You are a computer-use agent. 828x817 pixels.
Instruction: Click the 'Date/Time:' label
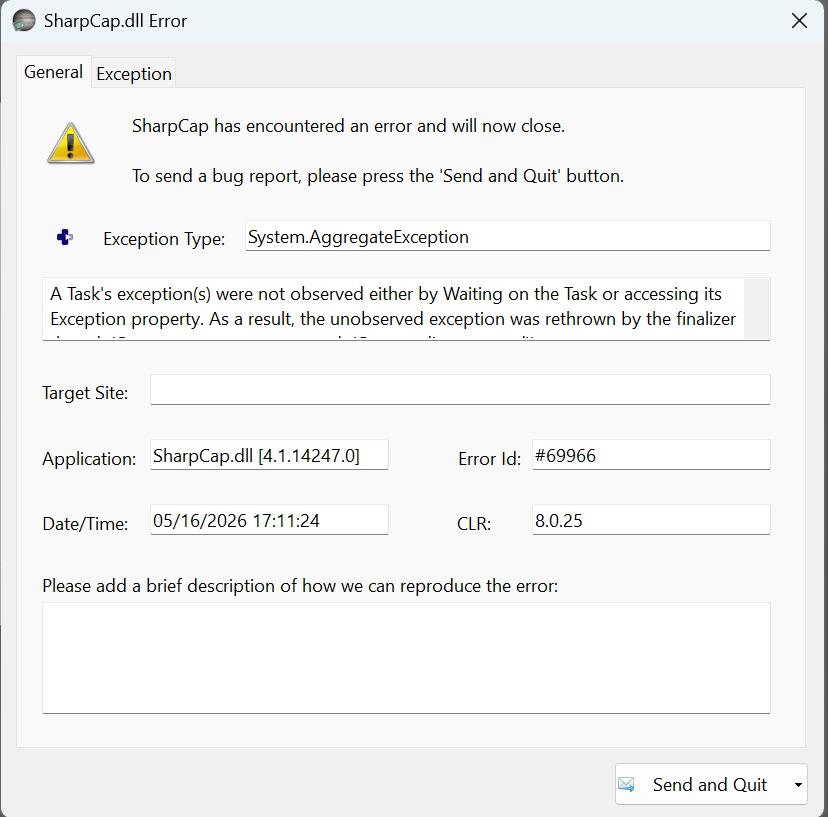(85, 523)
